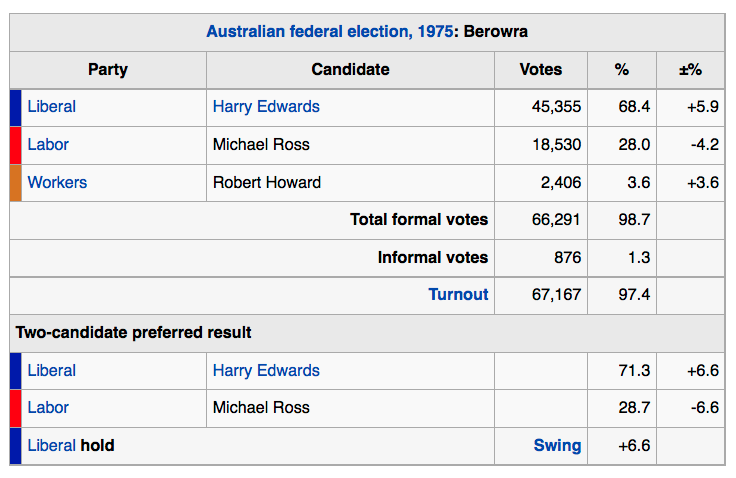Open the Workers party link
736x478 pixels.
pyautogui.click(x=57, y=183)
